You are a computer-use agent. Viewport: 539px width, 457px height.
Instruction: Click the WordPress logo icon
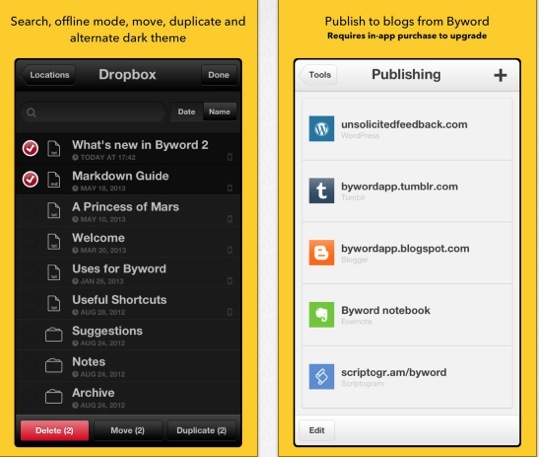[321, 129]
